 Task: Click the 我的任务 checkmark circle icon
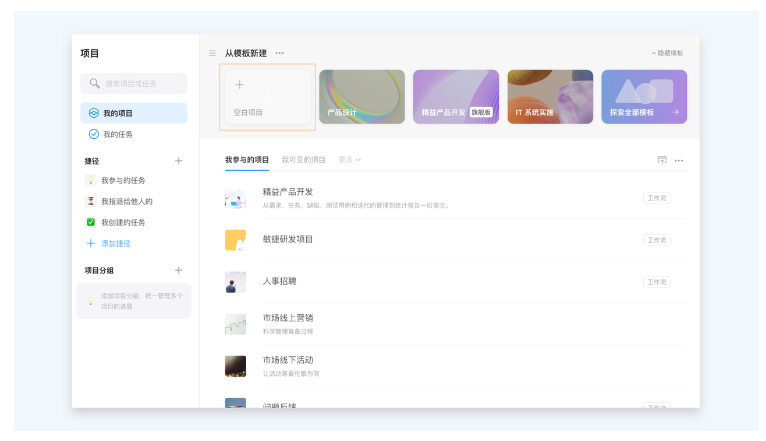[93, 134]
